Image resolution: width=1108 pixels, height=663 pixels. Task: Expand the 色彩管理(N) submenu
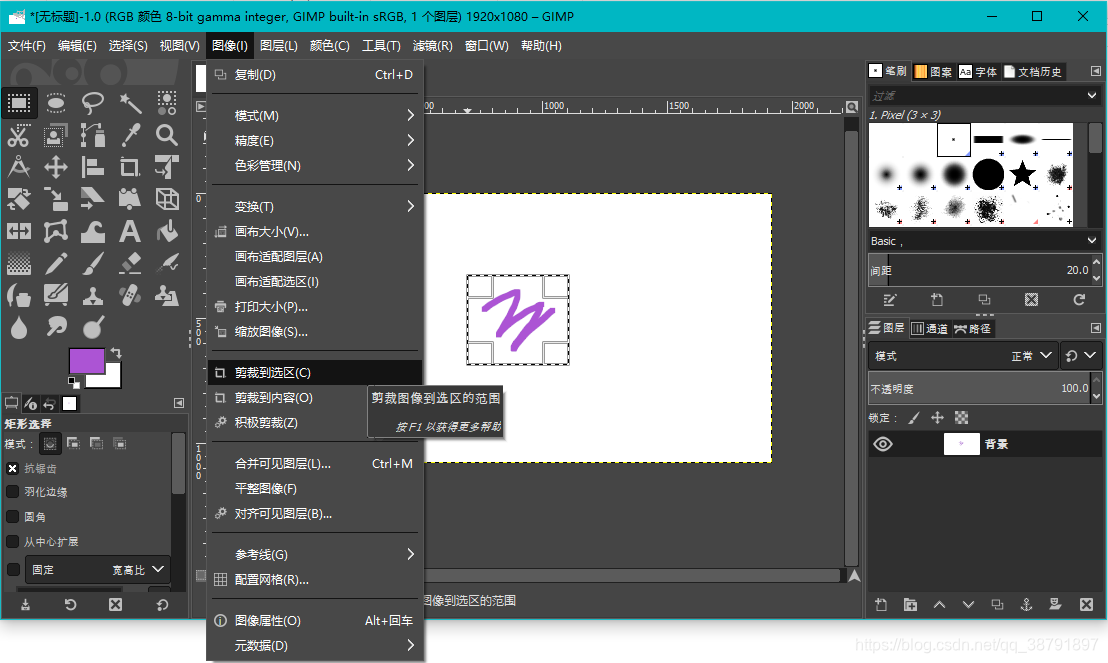(315, 165)
